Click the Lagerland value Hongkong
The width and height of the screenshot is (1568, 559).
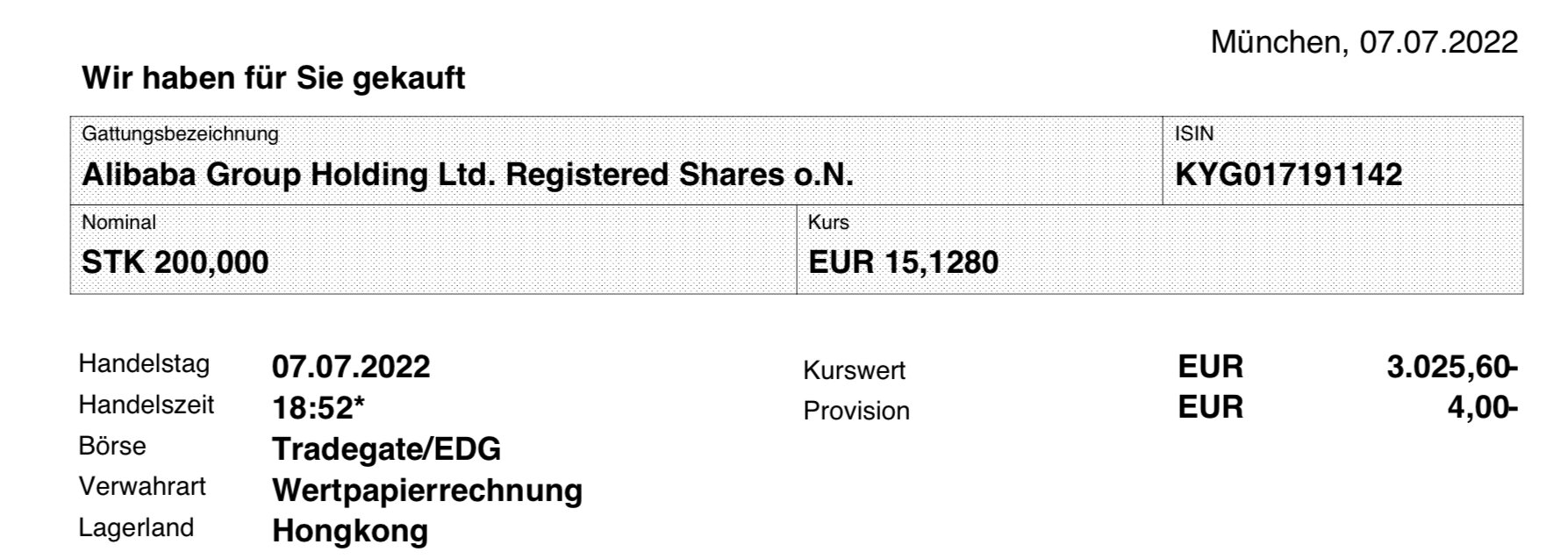(350, 531)
